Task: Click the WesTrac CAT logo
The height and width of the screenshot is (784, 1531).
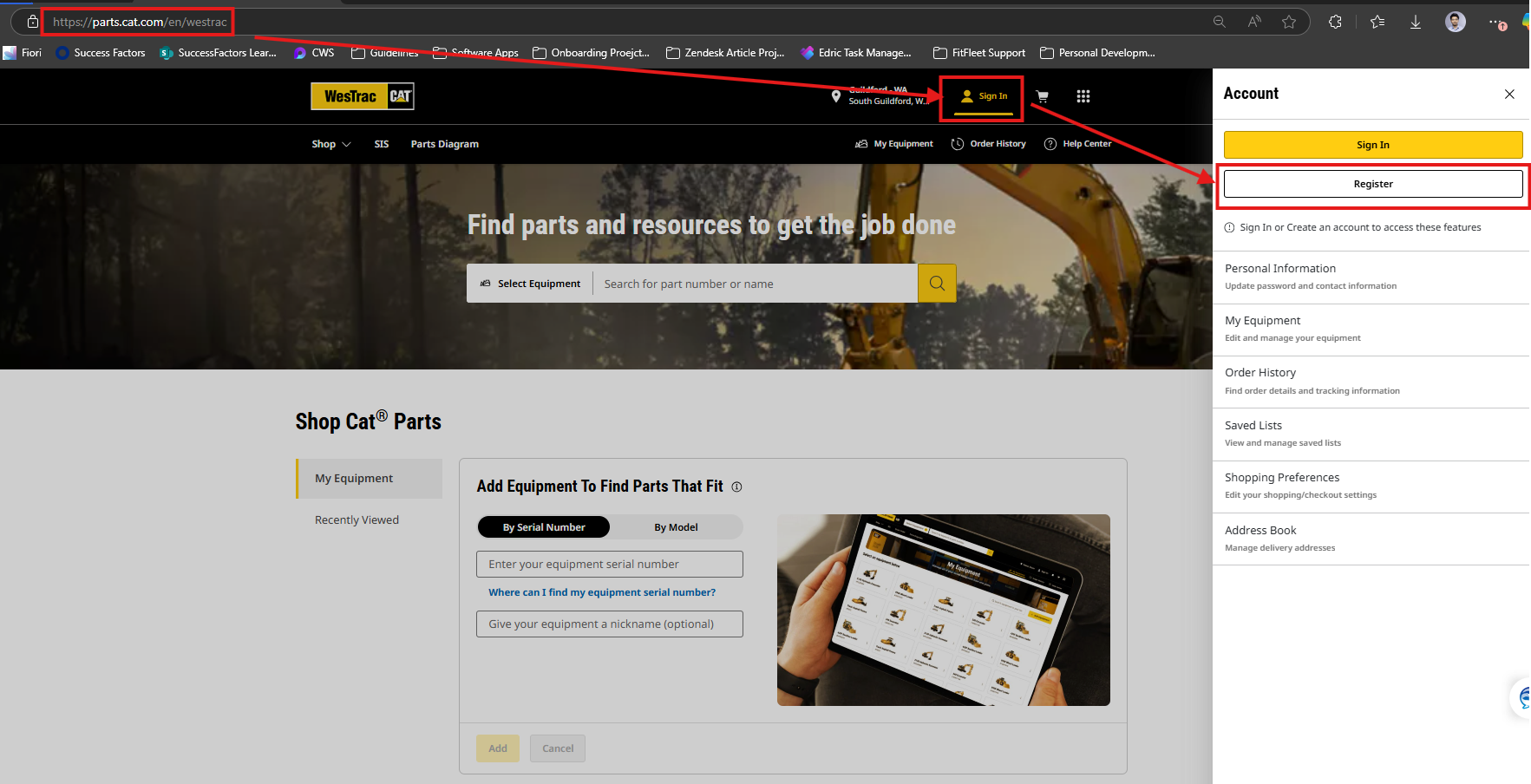Action: pos(363,96)
